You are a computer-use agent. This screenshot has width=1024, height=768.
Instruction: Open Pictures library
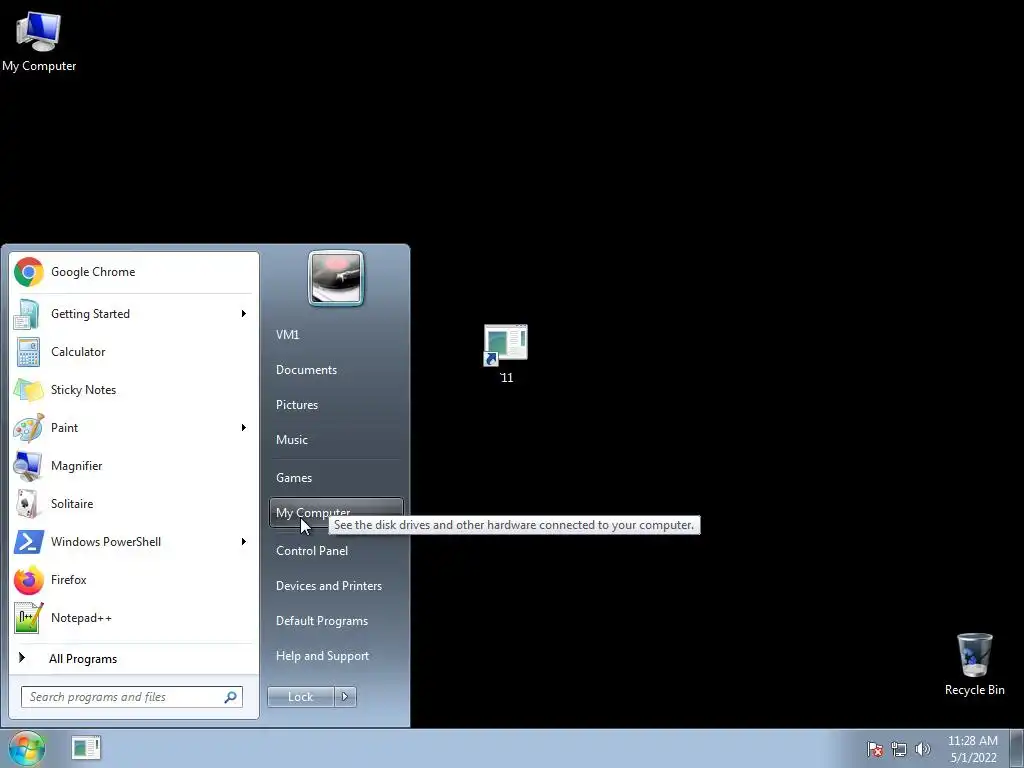[336, 405]
